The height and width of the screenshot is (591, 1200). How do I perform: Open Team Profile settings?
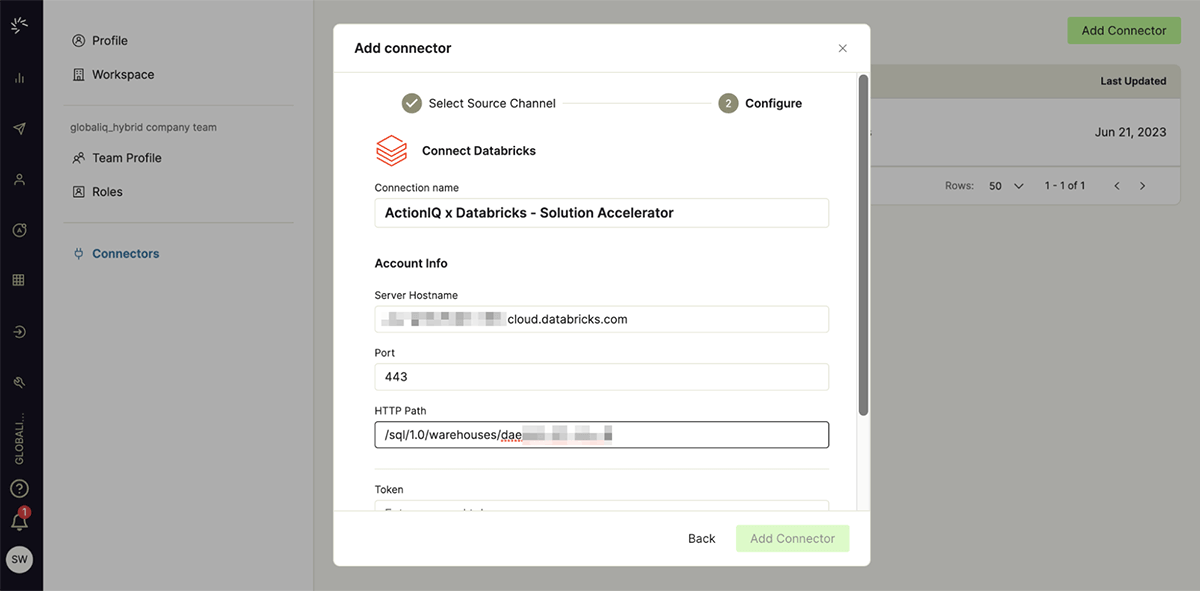(126, 158)
